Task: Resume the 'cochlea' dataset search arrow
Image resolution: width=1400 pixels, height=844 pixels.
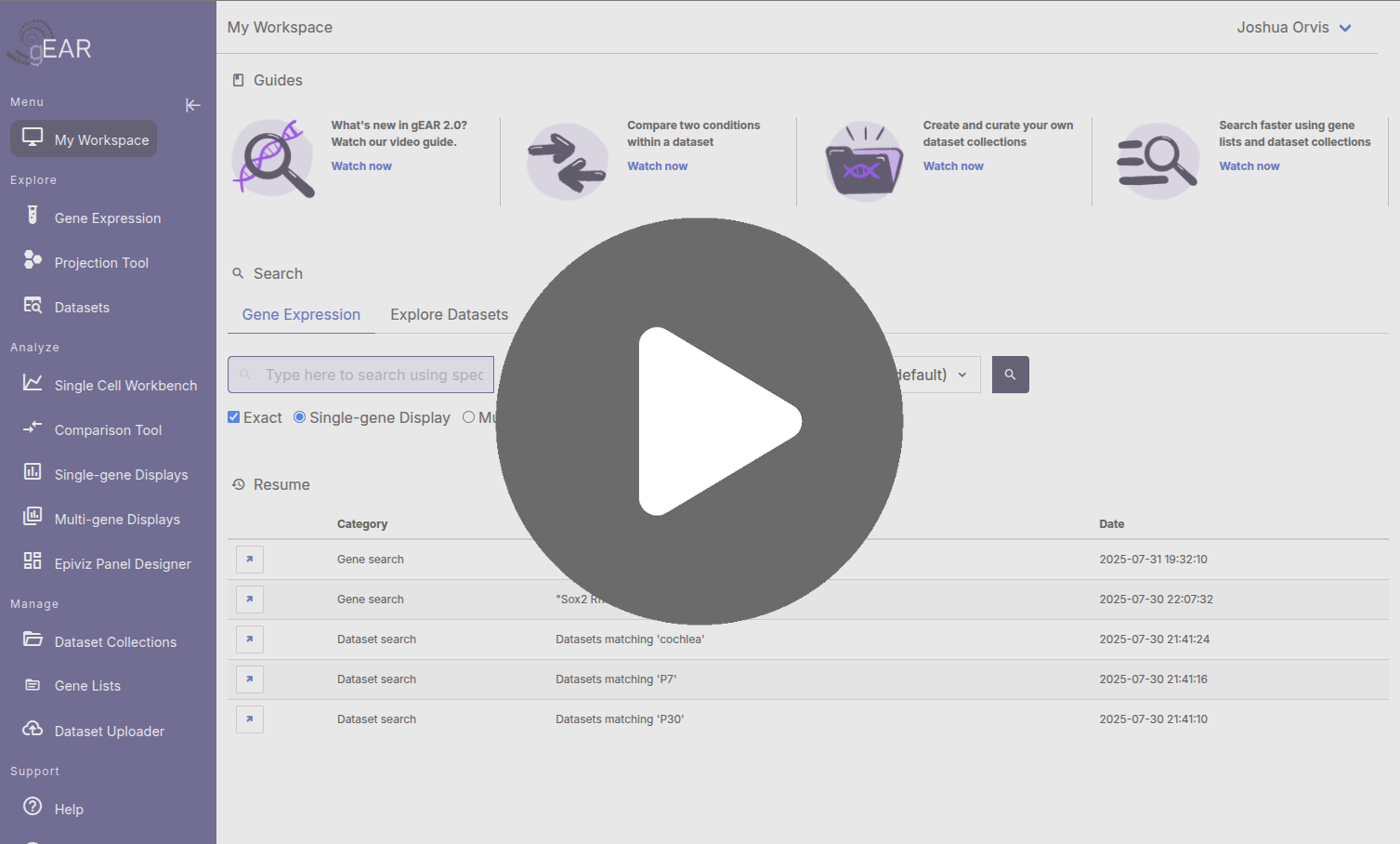Action: (250, 640)
